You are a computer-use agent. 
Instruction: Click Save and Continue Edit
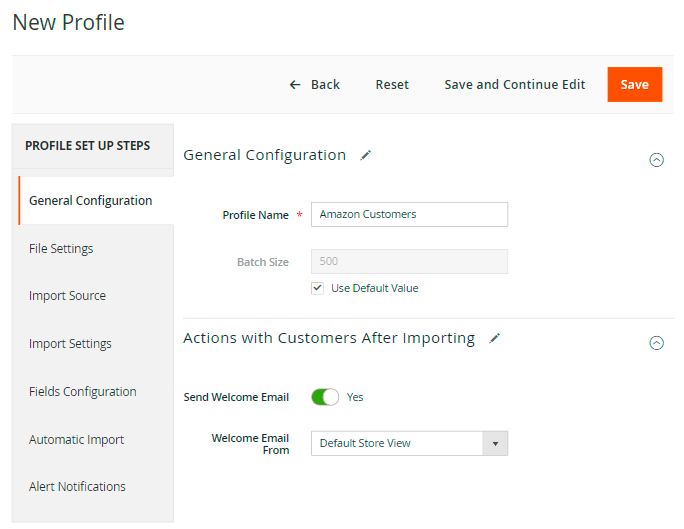point(515,84)
